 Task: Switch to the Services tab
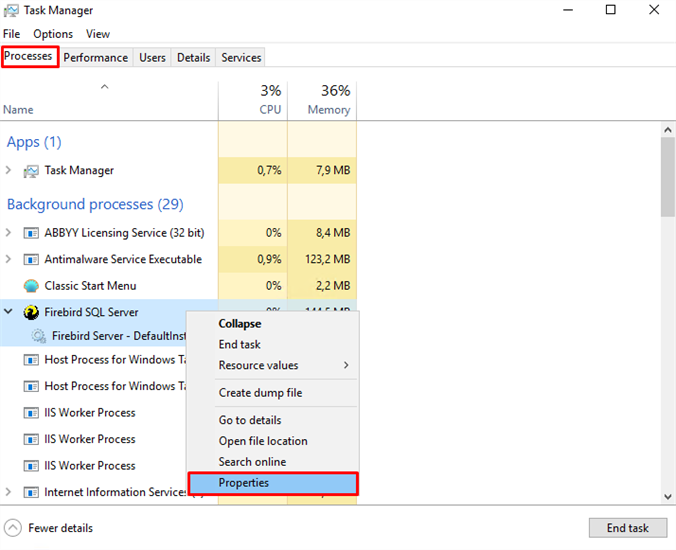[241, 57]
